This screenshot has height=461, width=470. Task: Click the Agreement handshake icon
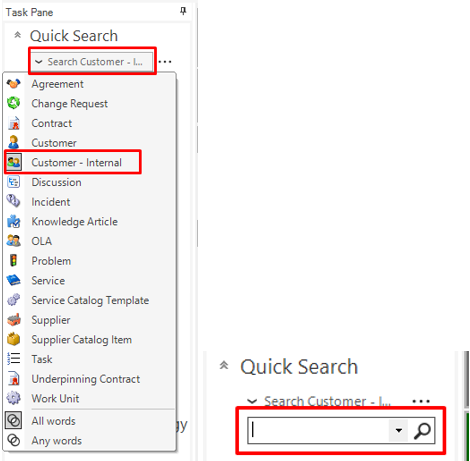pos(14,84)
